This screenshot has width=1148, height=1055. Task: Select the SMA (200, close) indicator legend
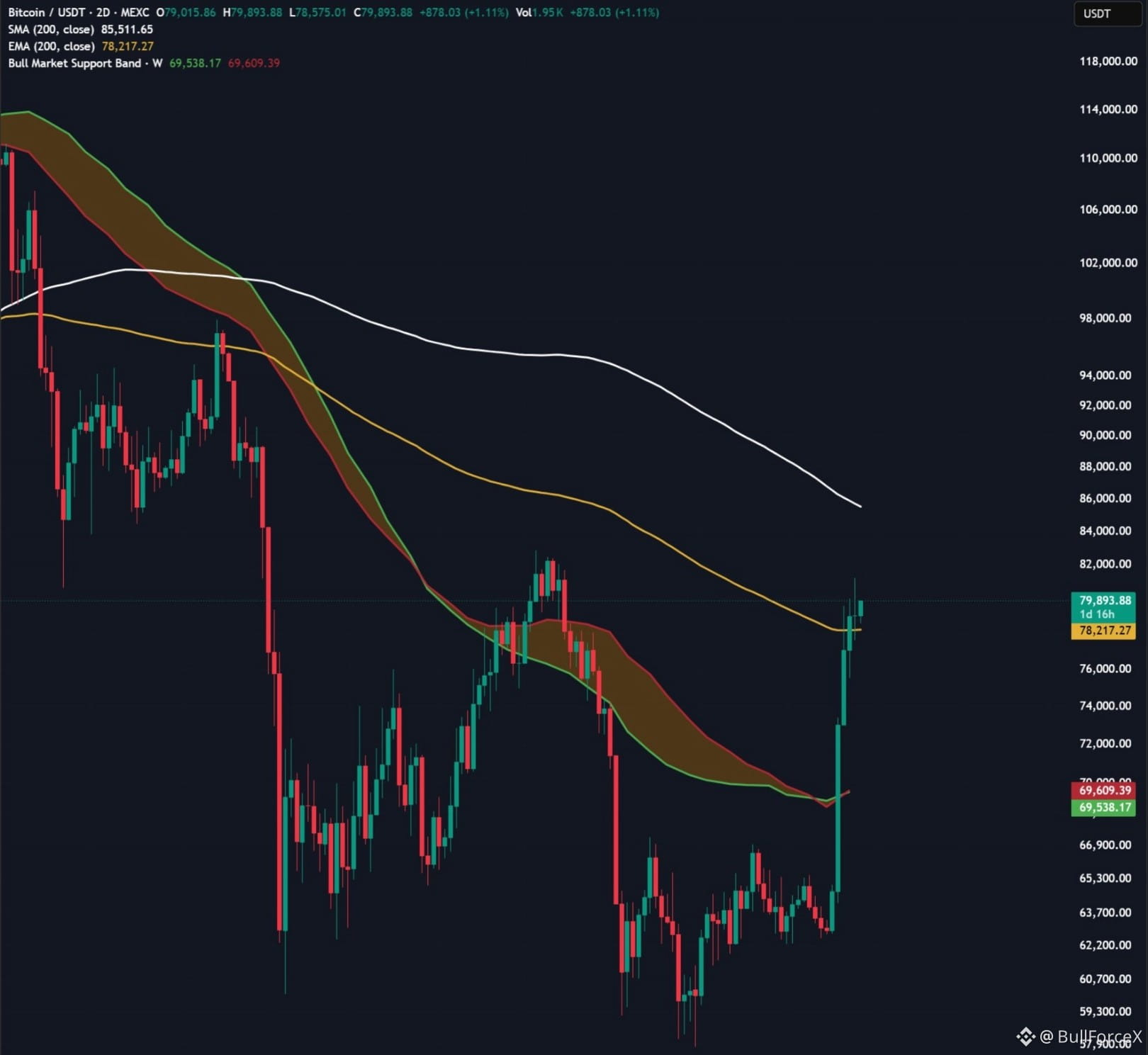click(x=50, y=30)
